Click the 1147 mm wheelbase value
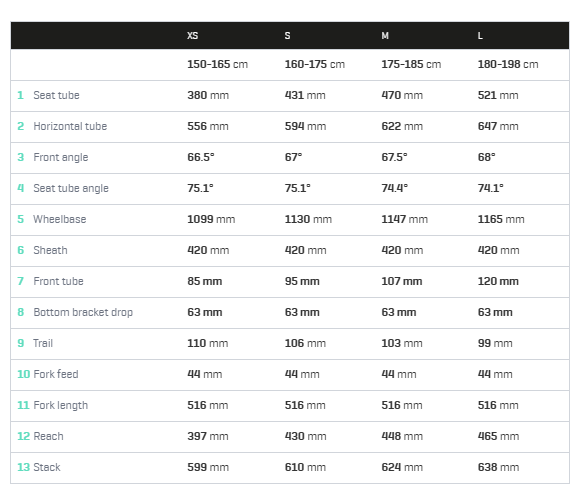 [x=404, y=219]
